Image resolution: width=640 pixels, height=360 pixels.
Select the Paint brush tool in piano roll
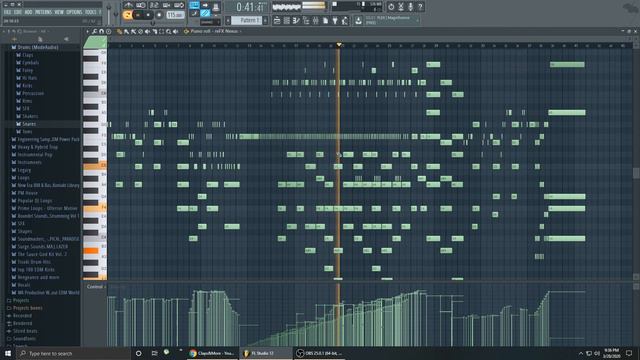[127, 31]
